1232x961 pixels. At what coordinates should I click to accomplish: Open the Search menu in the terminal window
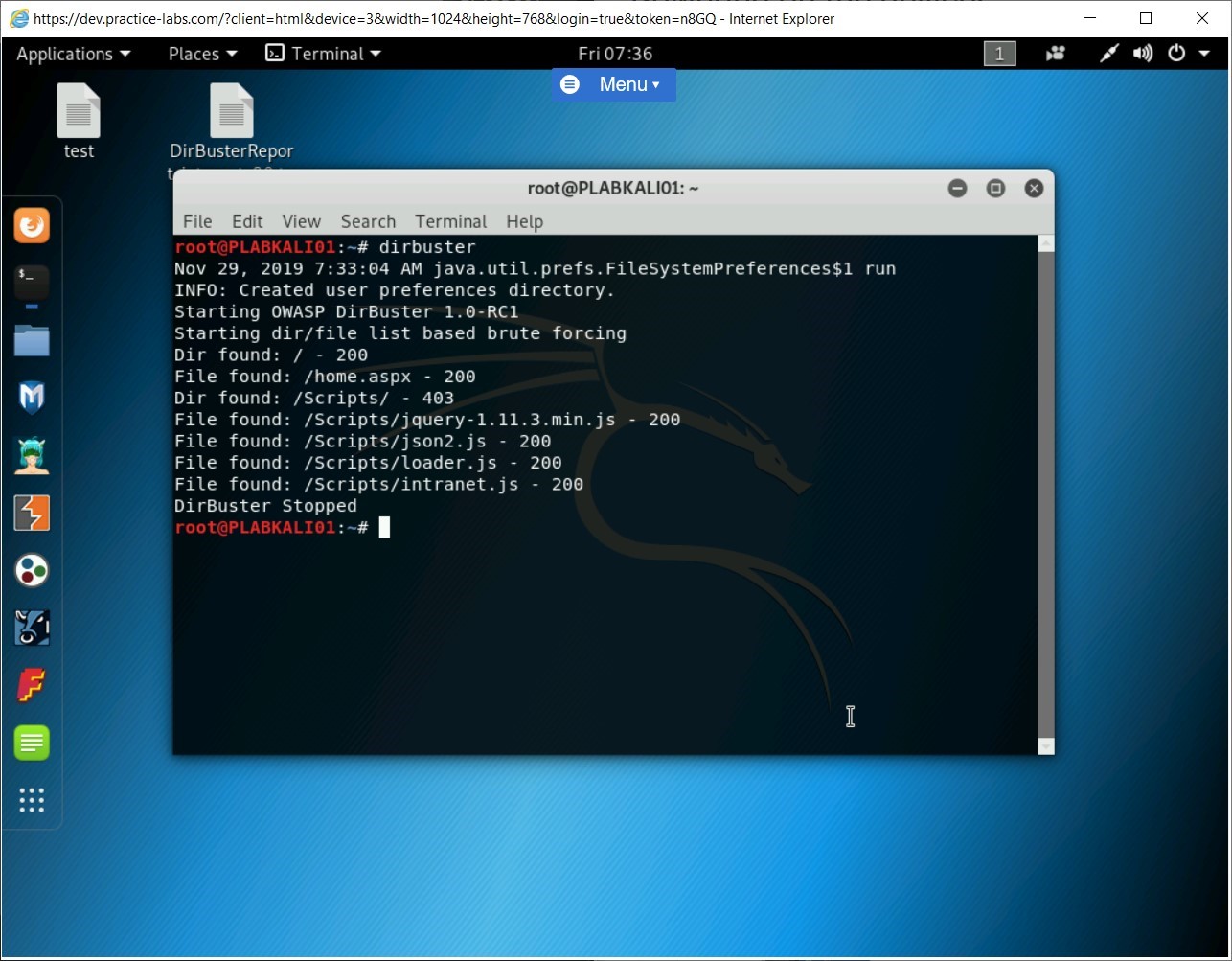coord(368,221)
